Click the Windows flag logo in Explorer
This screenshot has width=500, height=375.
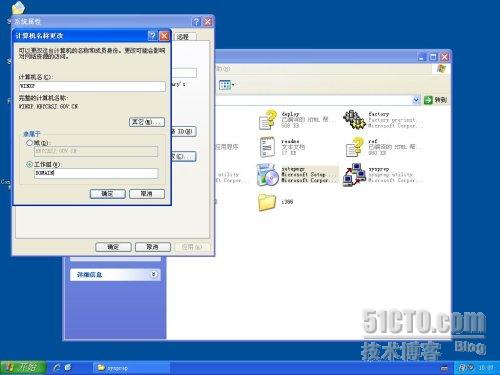[x=441, y=69]
